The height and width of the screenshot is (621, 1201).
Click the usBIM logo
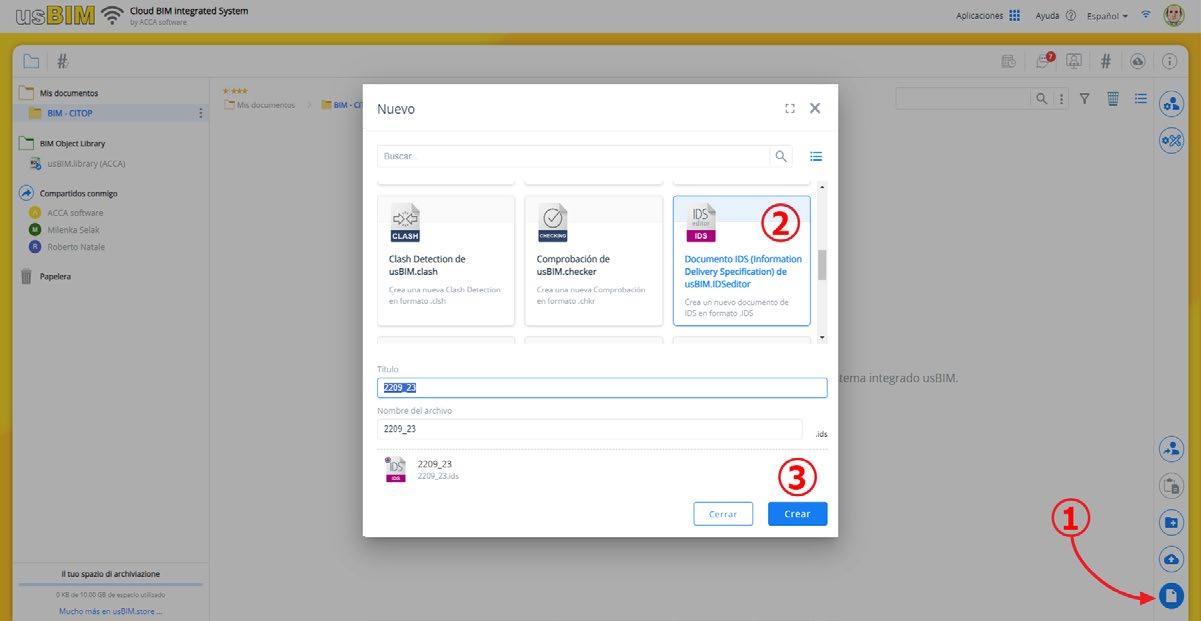click(55, 17)
